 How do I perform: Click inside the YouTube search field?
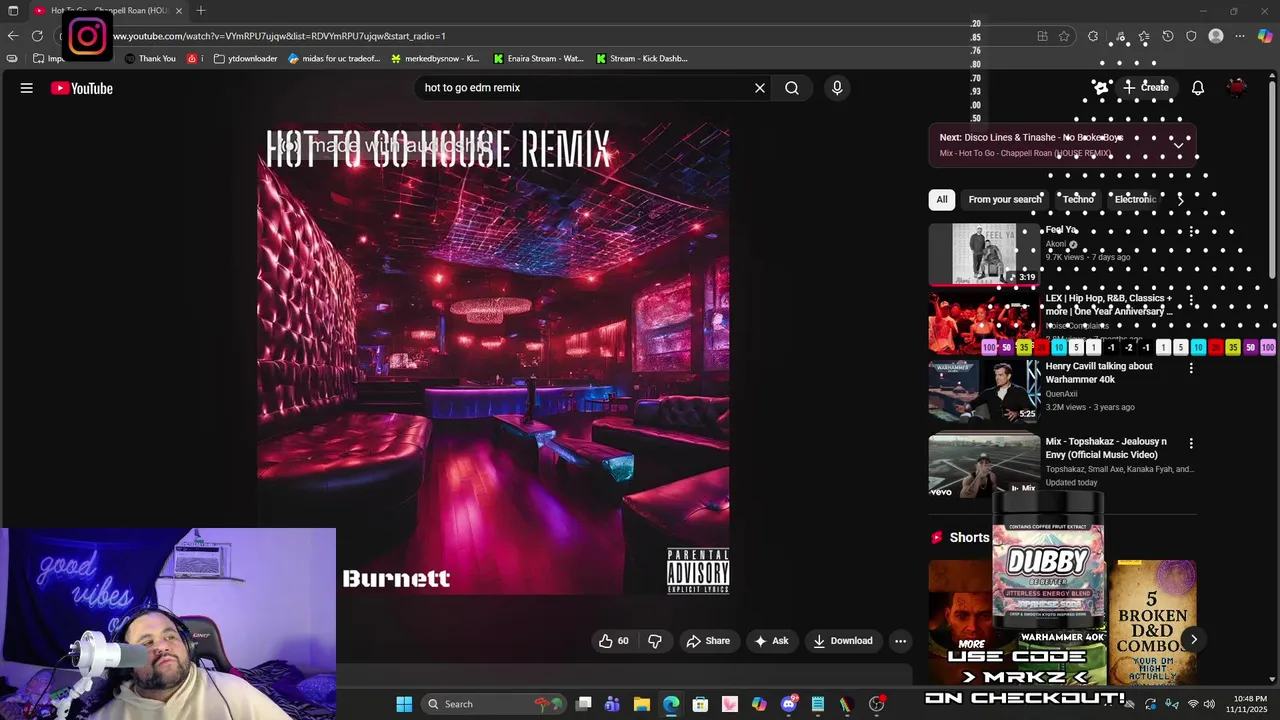(585, 88)
